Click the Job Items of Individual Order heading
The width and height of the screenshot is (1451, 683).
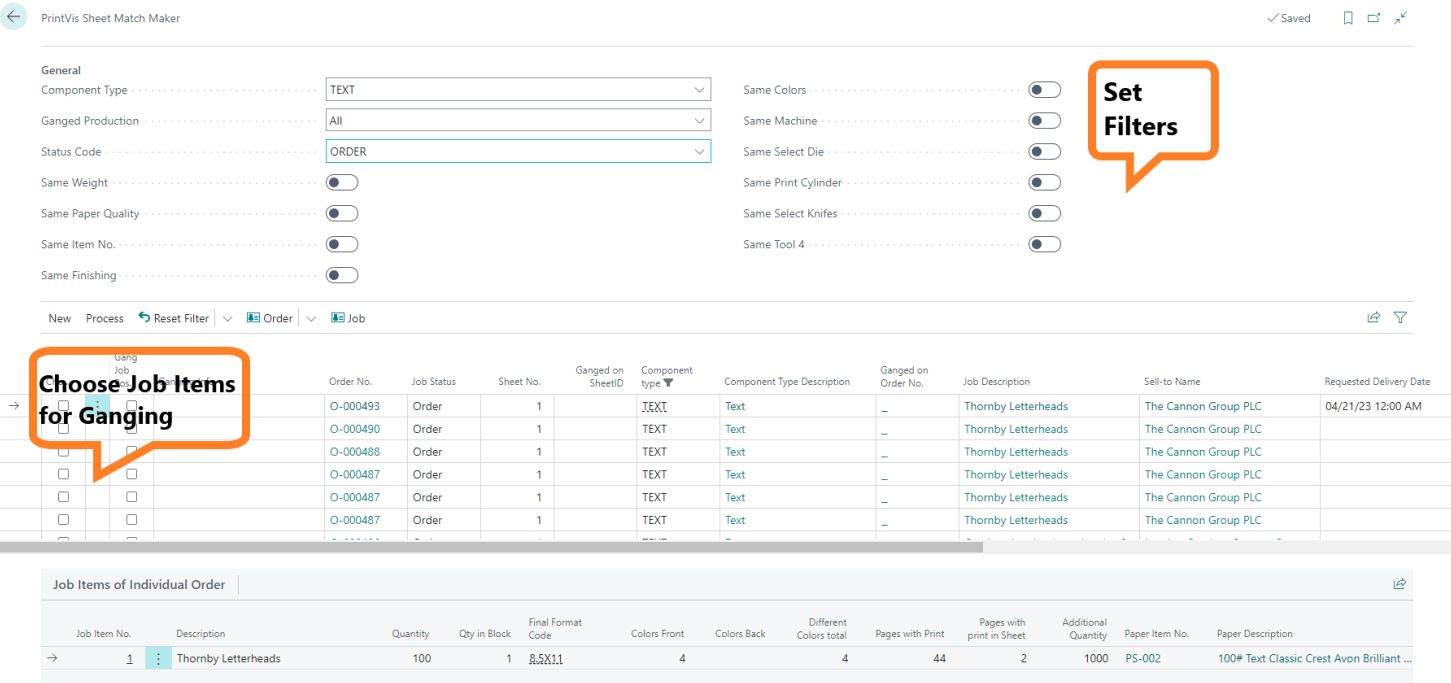139,584
